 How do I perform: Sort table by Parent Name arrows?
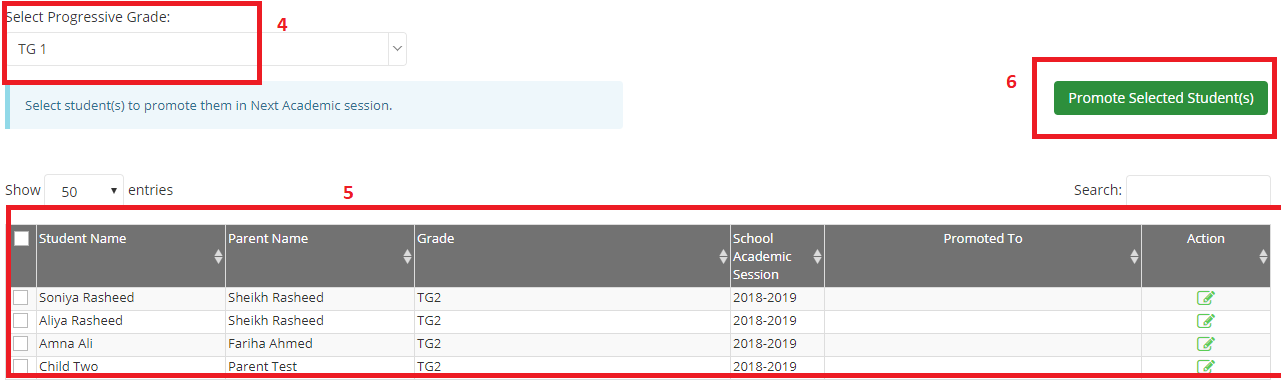tap(407, 257)
